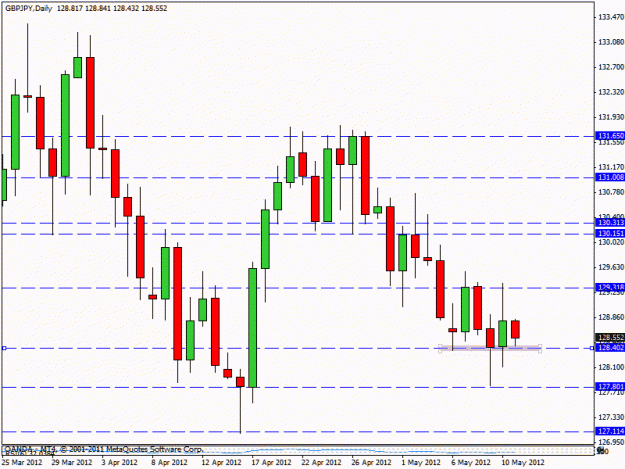The height and width of the screenshot is (469, 625).
Task: Click the 131.170 value on price axis
Action: pos(611,167)
